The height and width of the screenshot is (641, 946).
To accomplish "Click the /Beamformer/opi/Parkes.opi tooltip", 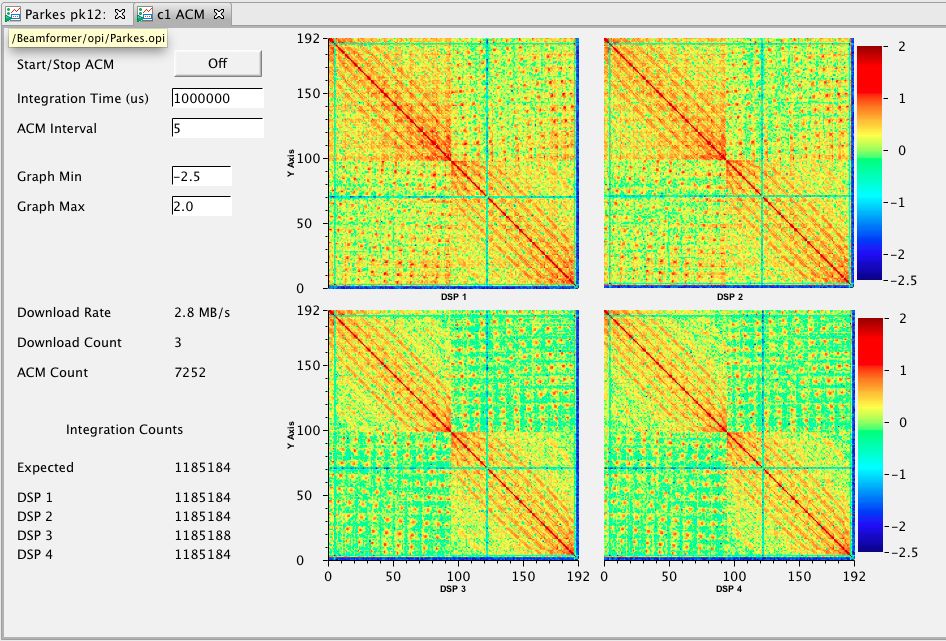I will pyautogui.click(x=88, y=37).
